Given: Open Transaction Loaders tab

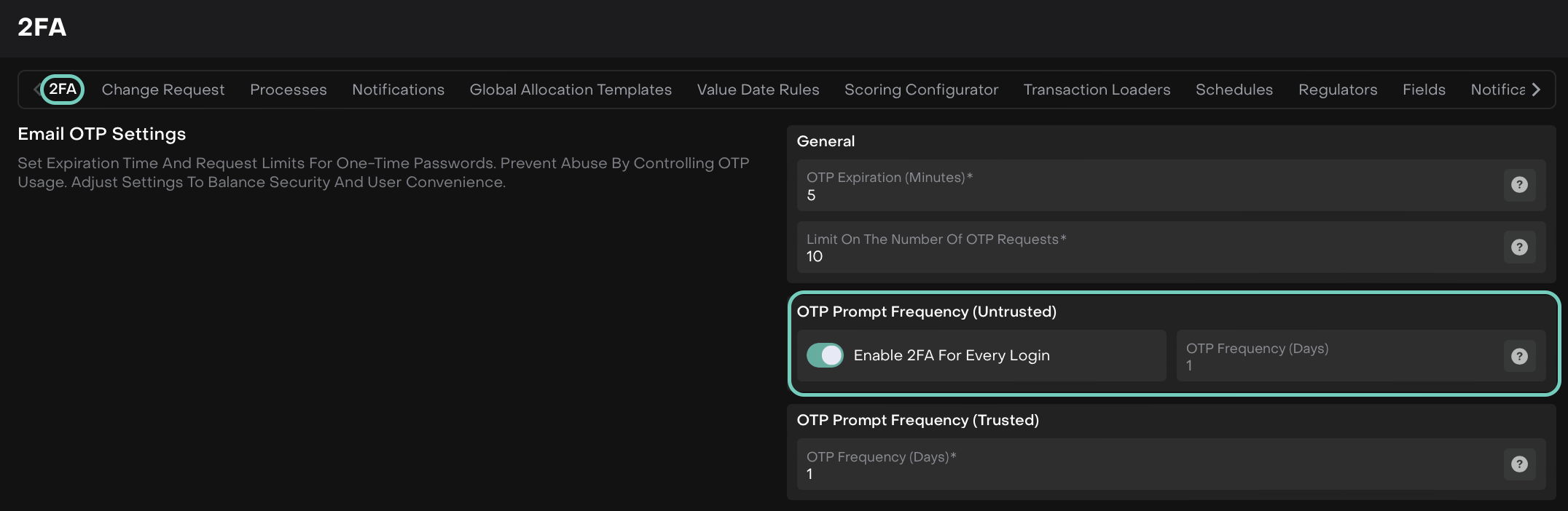Looking at the screenshot, I should [1097, 90].
